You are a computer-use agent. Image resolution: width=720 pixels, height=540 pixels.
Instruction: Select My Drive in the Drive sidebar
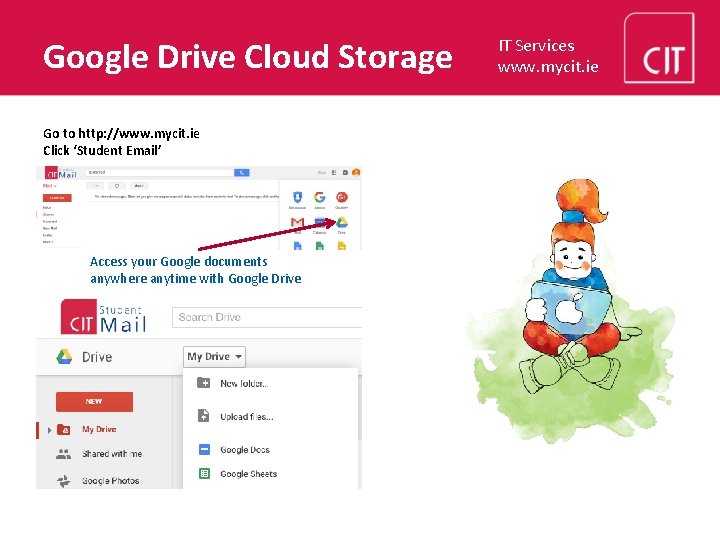tap(99, 429)
